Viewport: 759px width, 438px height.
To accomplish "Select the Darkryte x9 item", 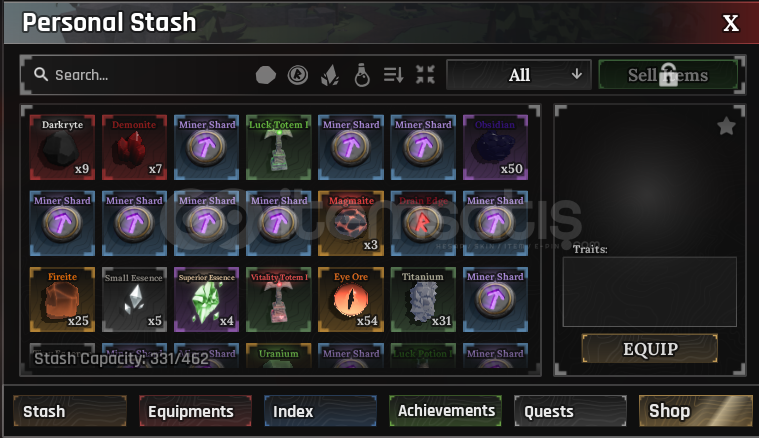I will coord(62,147).
